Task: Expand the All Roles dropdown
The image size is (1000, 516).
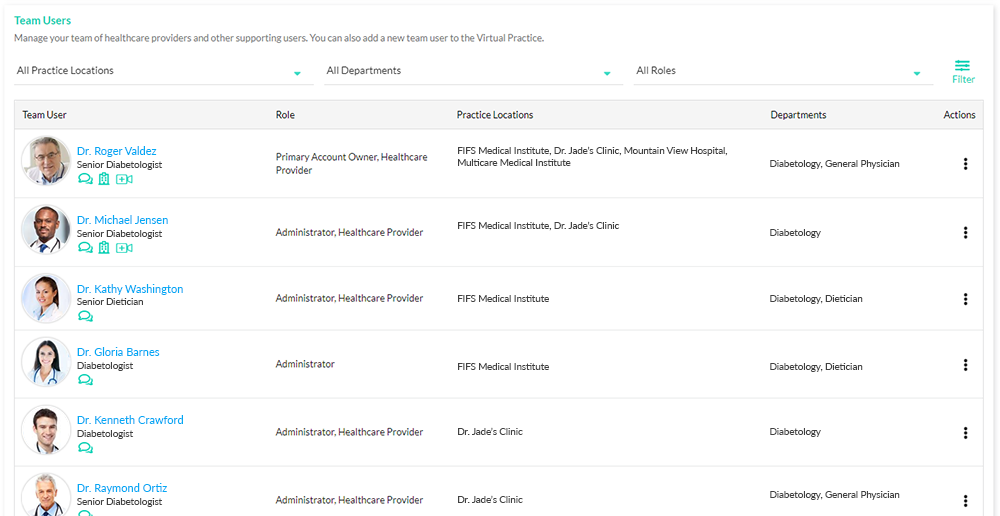Action: coord(783,71)
